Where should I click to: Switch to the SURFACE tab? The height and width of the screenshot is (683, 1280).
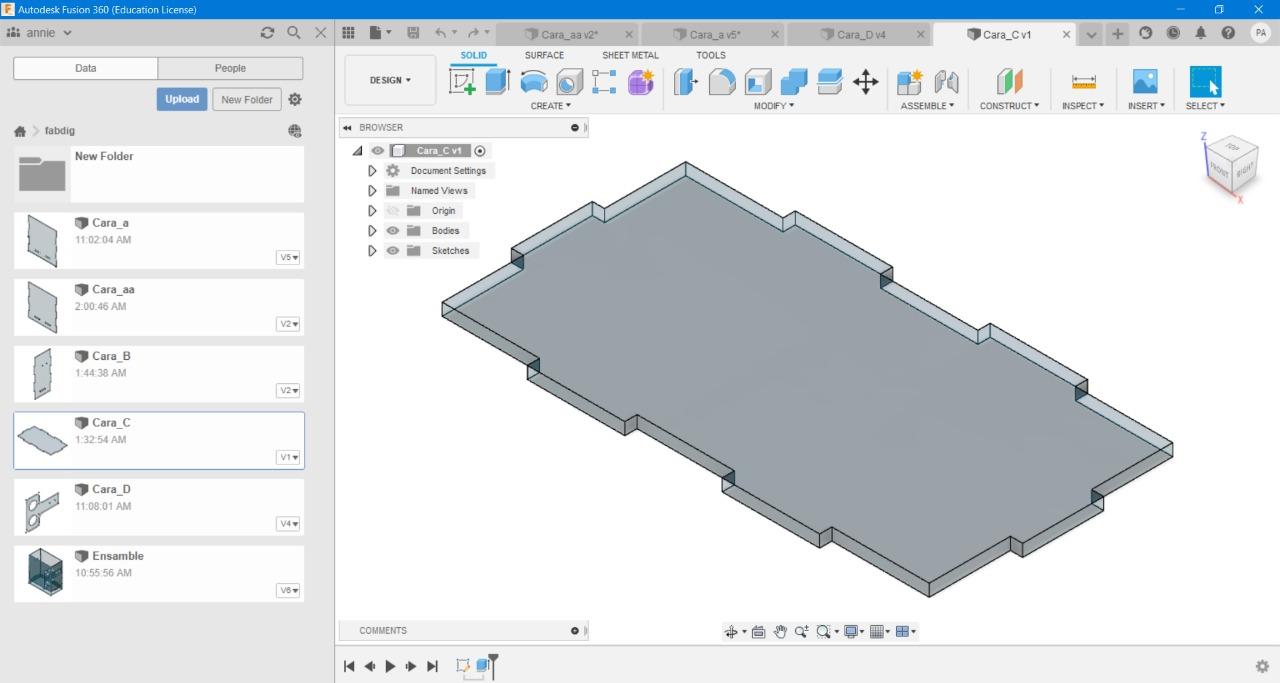[x=544, y=55]
